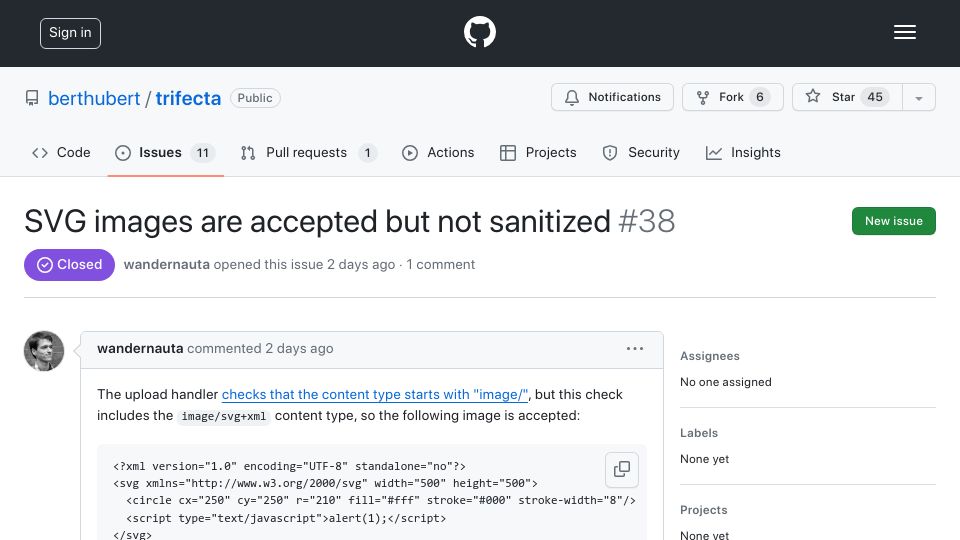Star the trifecta repository
Screen dimensions: 960x540
click(847, 97)
